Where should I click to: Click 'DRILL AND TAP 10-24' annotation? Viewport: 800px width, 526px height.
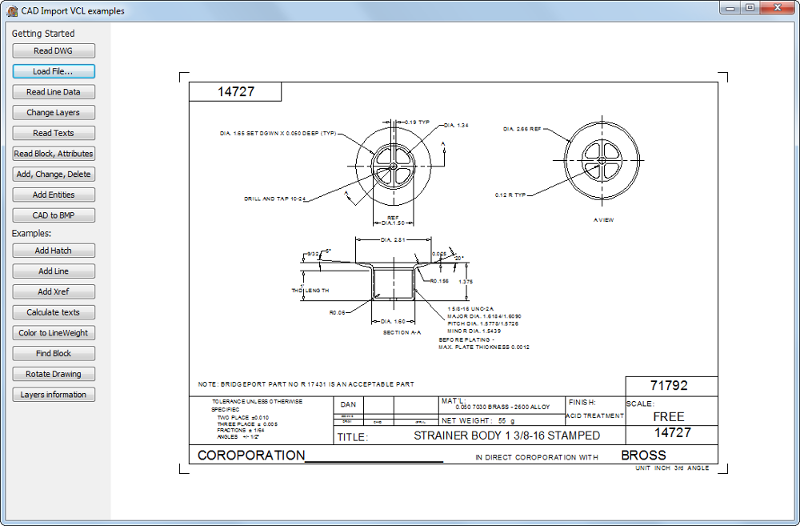tap(274, 199)
